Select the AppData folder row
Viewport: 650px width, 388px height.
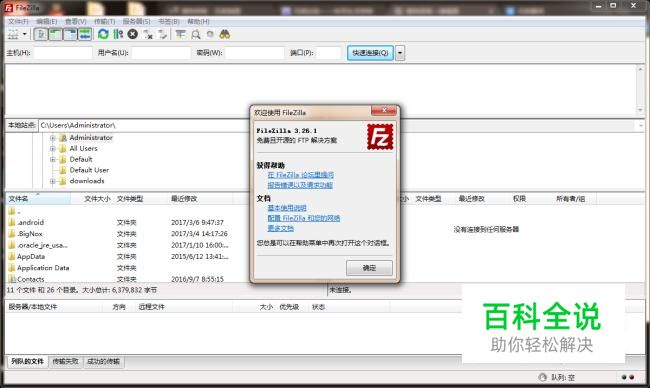click(x=120, y=257)
